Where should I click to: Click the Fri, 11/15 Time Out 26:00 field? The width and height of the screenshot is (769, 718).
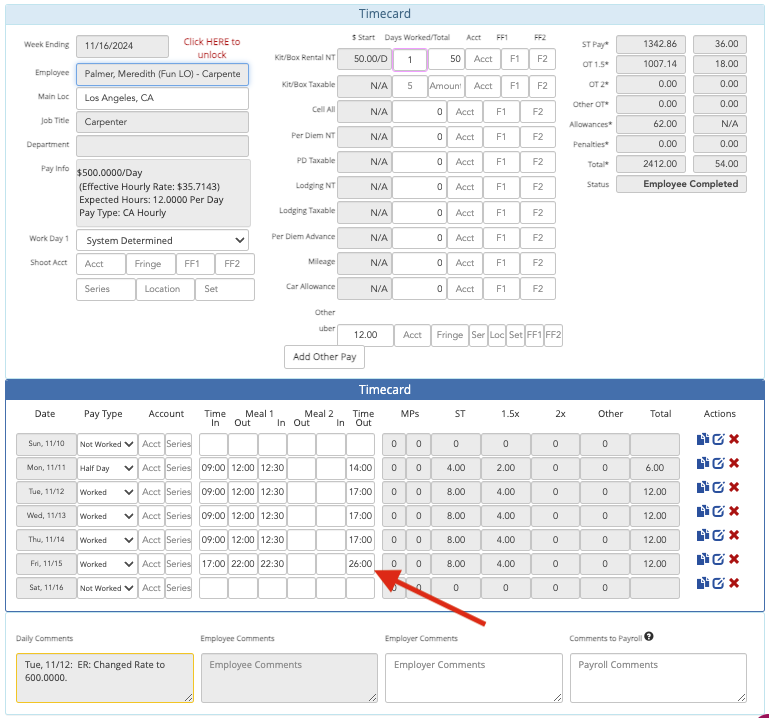(360, 564)
